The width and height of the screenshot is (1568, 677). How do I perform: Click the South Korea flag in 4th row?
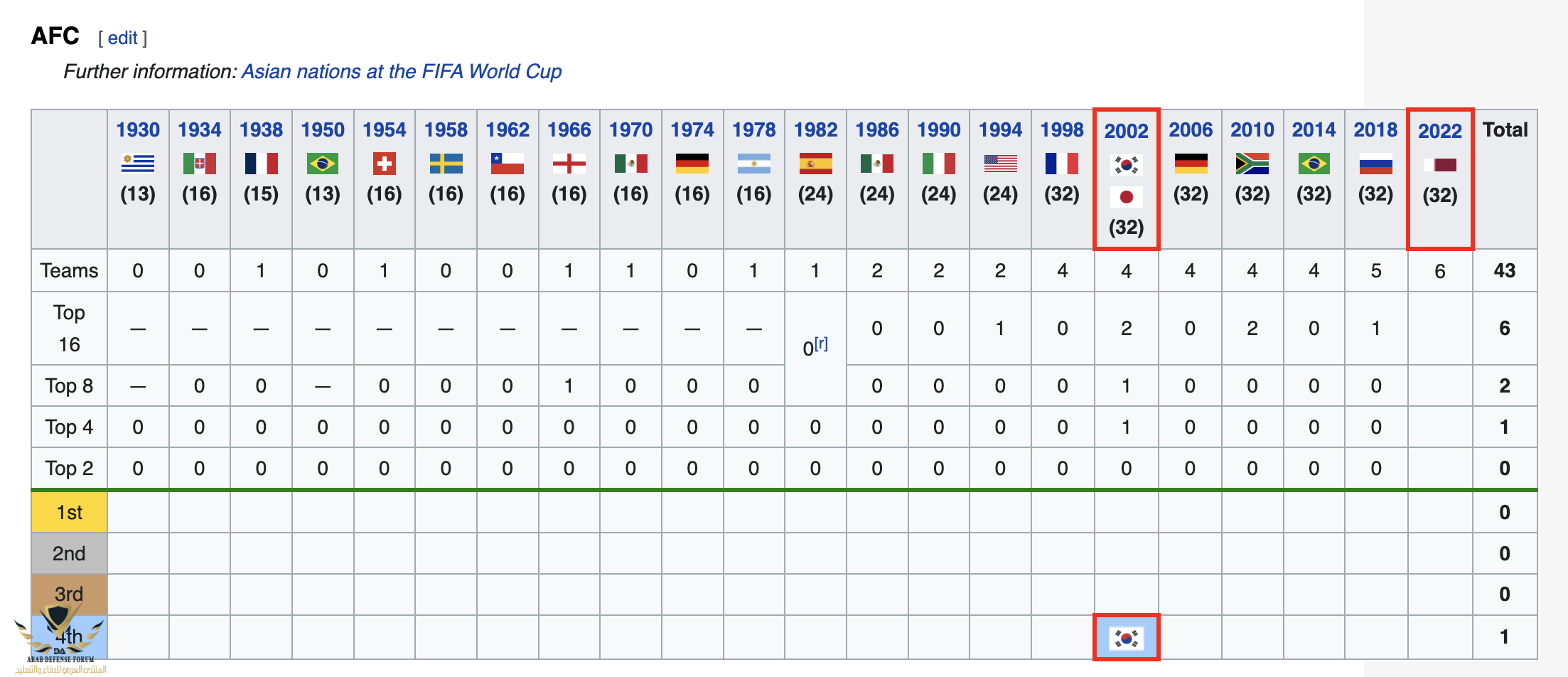[1126, 638]
